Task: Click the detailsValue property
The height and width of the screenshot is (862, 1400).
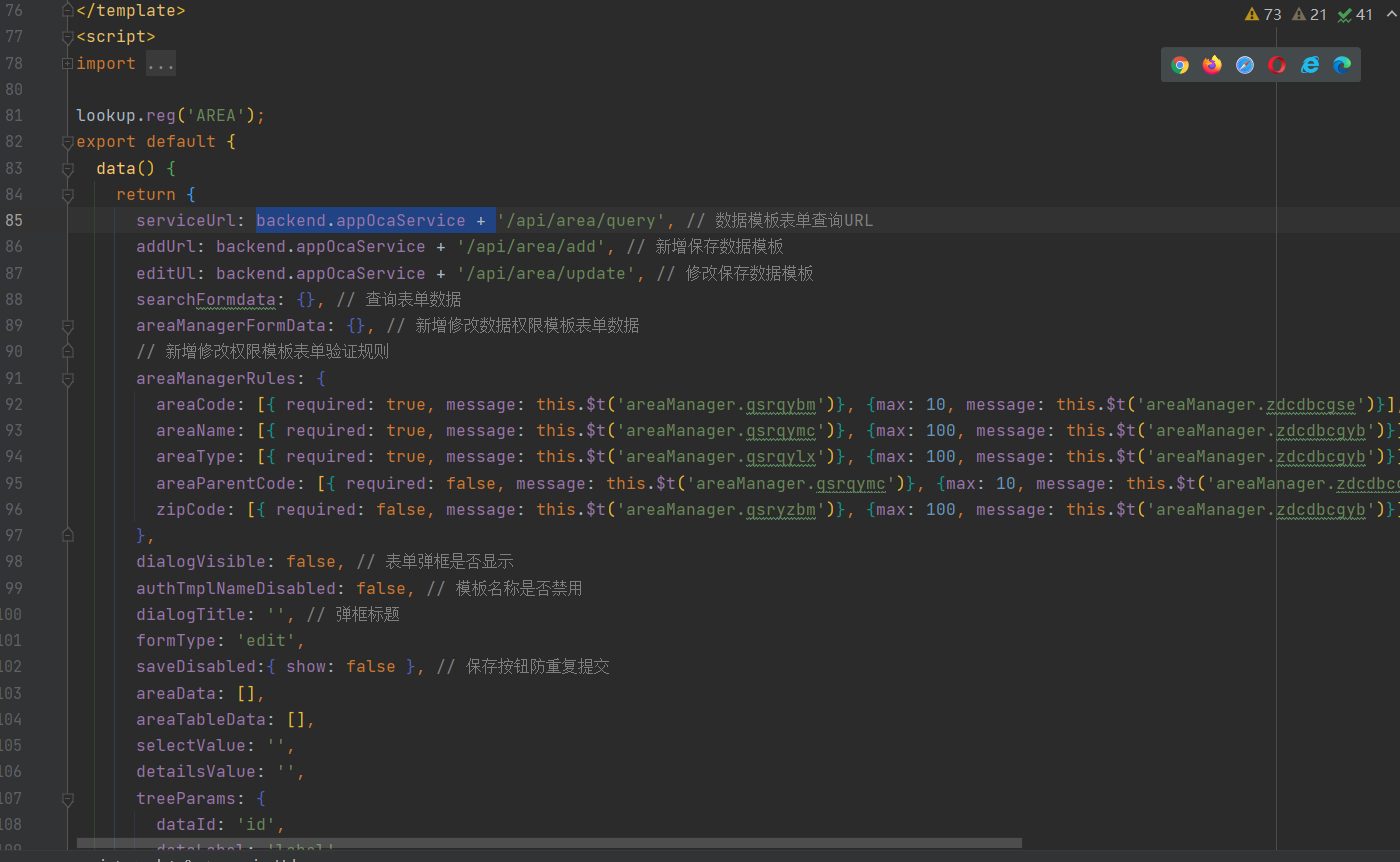Action: pyautogui.click(x=196, y=771)
